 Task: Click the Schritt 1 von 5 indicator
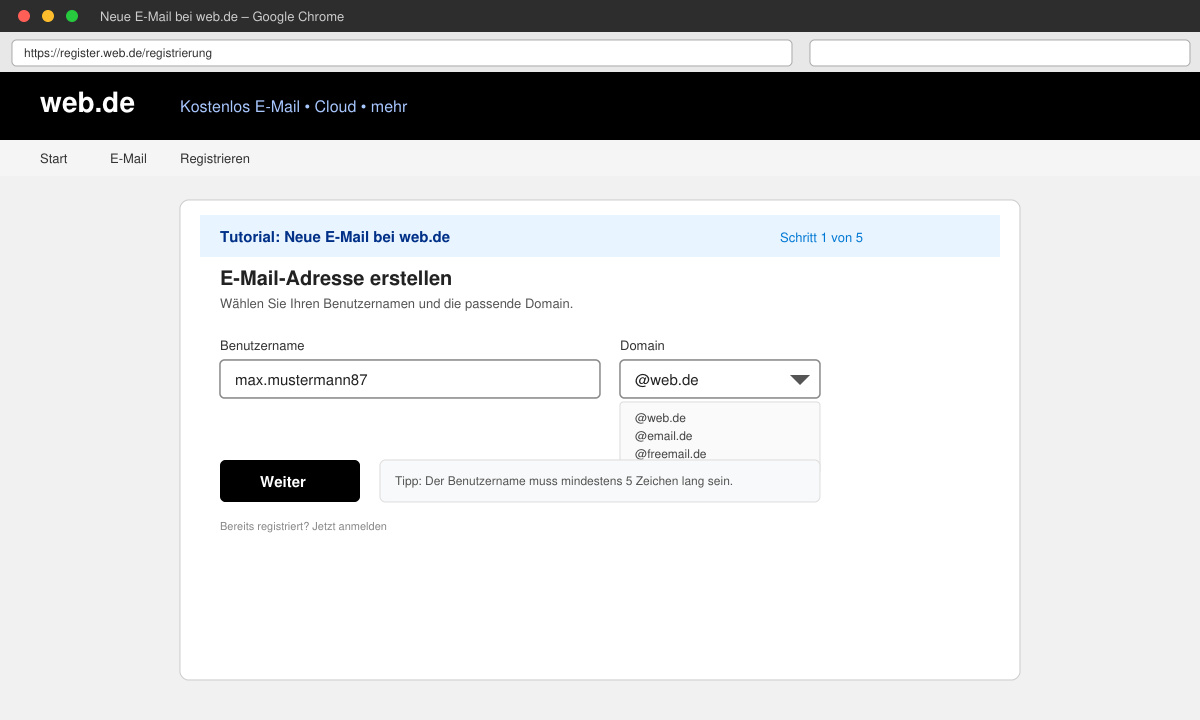821,238
